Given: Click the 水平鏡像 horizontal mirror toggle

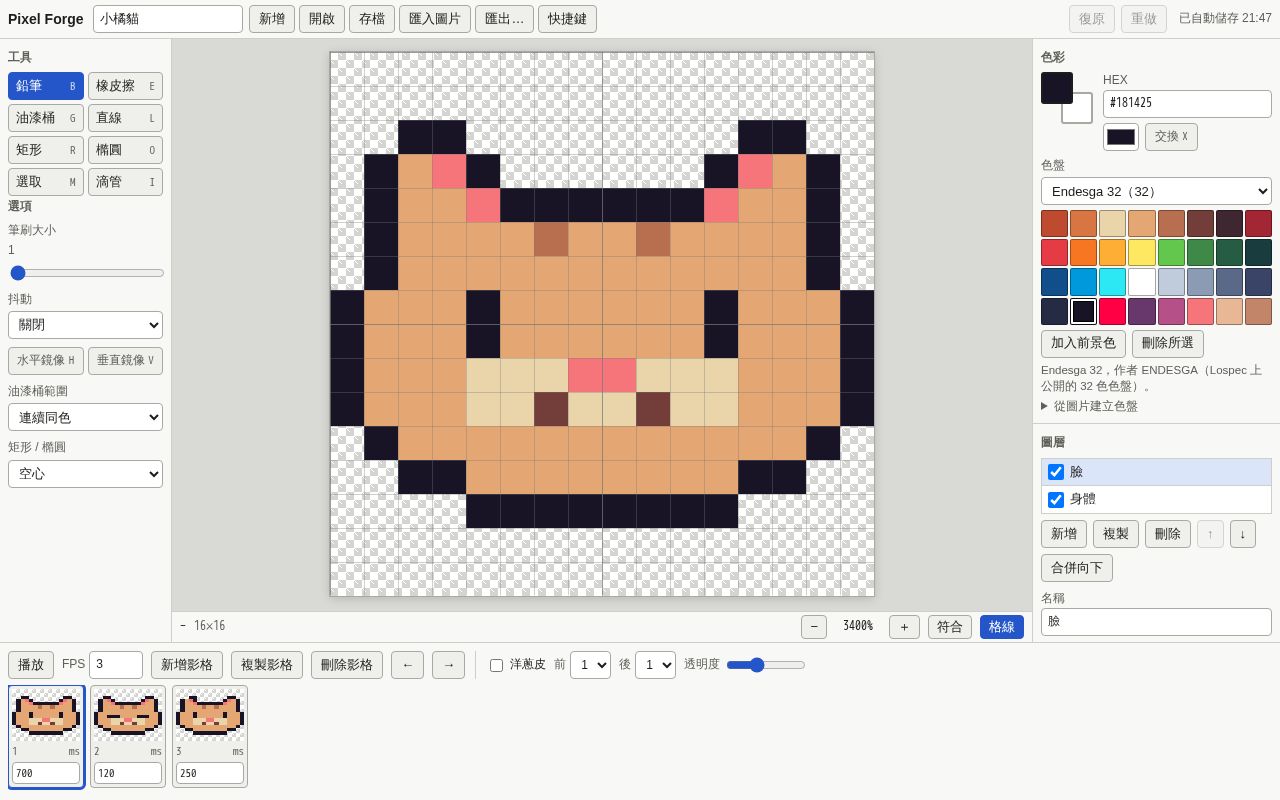Looking at the screenshot, I should [x=46, y=361].
